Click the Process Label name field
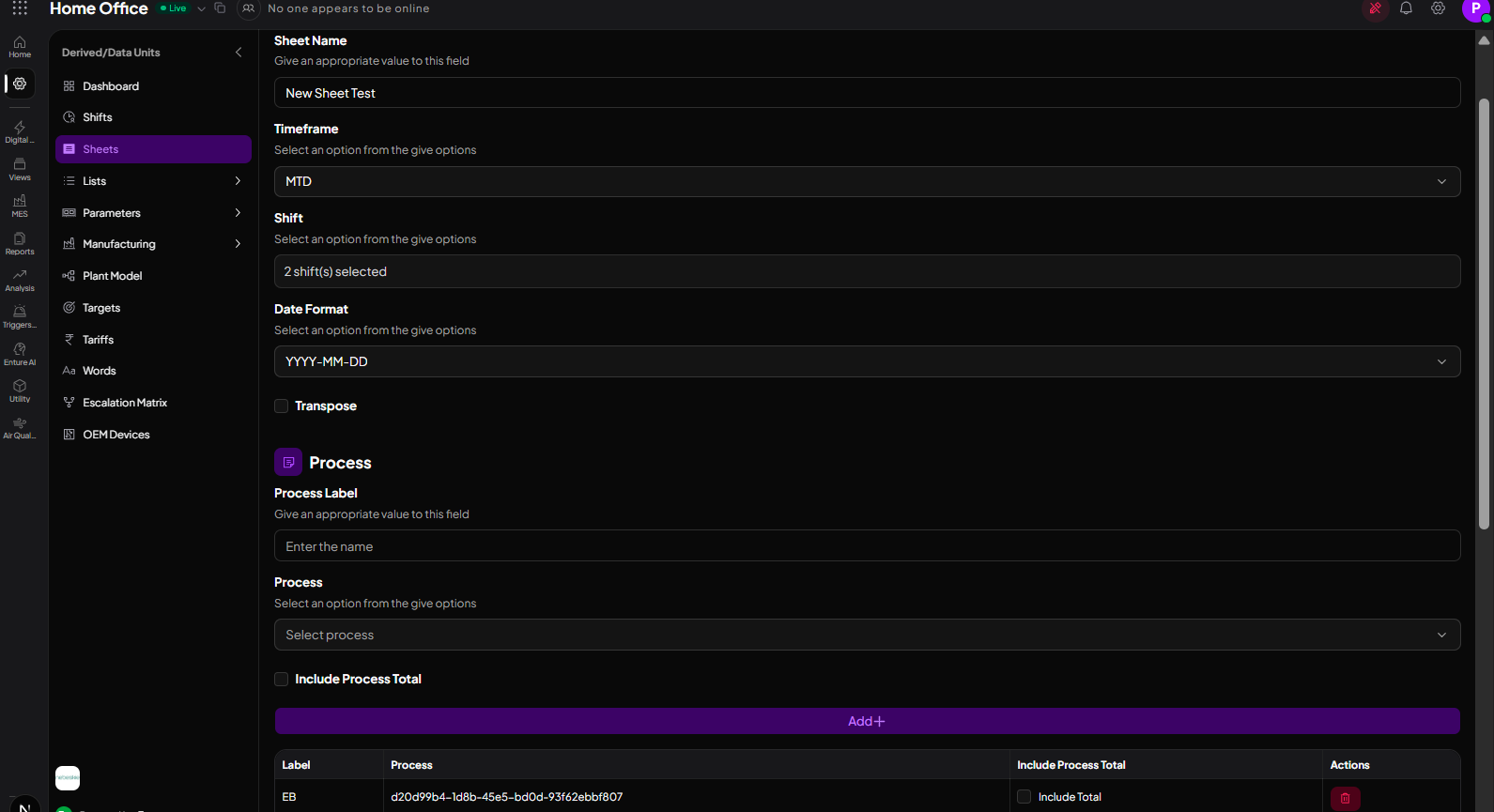Screen dimensions: 1494x812 pyautogui.click(x=867, y=546)
